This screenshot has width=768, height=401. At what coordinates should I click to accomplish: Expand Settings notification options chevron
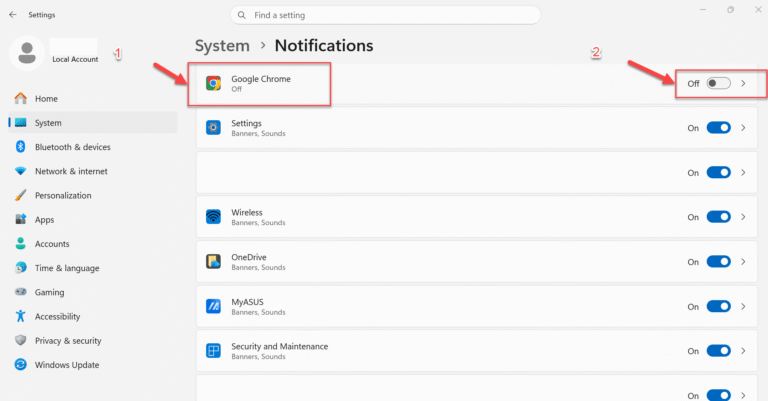[744, 128]
